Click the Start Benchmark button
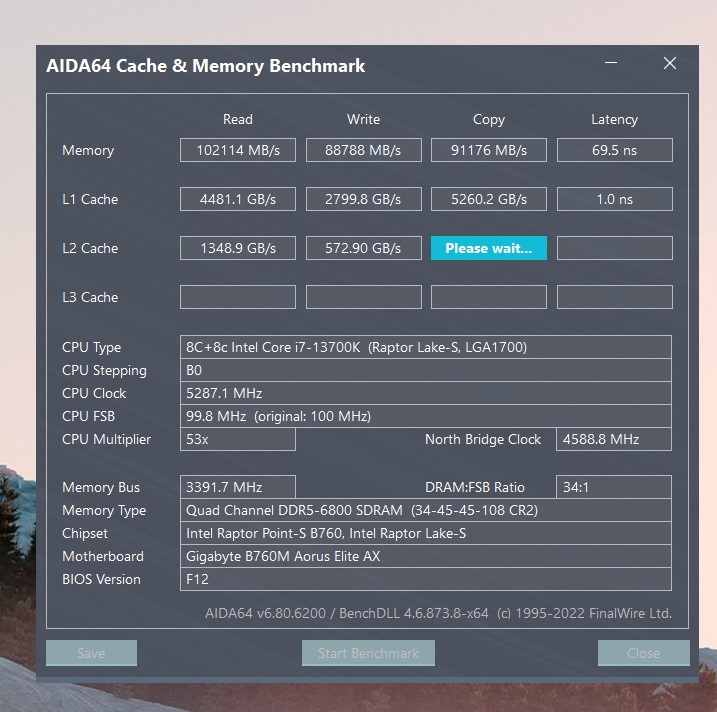Viewport: 717px width, 712px height. [368, 653]
